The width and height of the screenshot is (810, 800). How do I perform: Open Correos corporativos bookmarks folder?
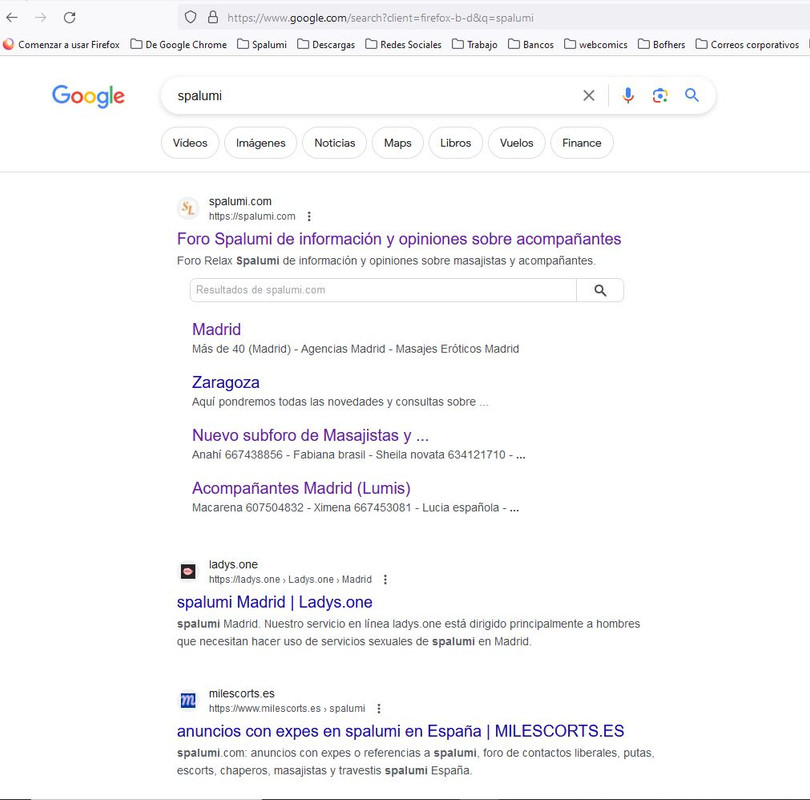pyautogui.click(x=747, y=44)
